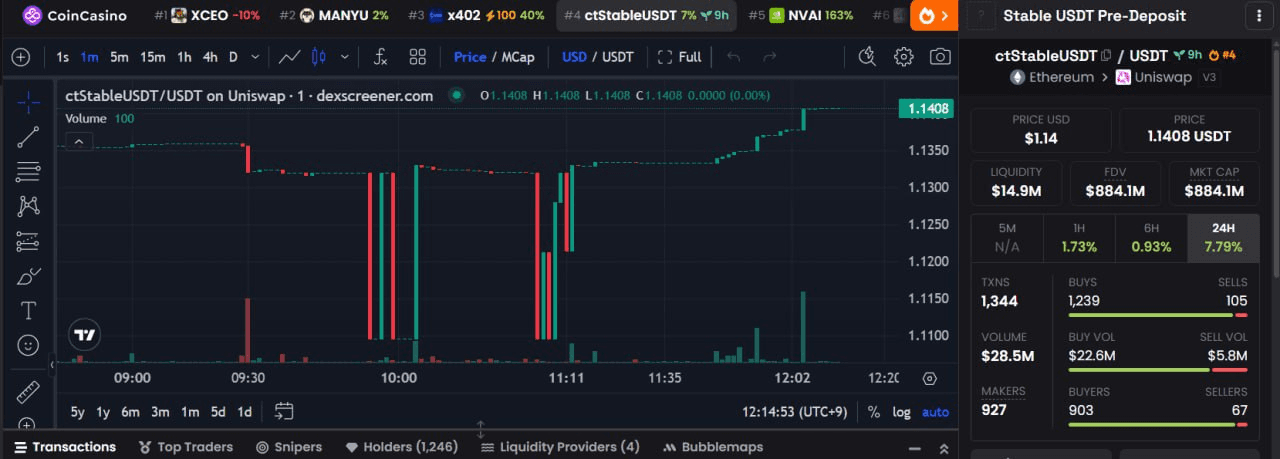Screen dimensions: 1280x459
Task: Open the Bubblemaps tab
Action: click(x=712, y=447)
